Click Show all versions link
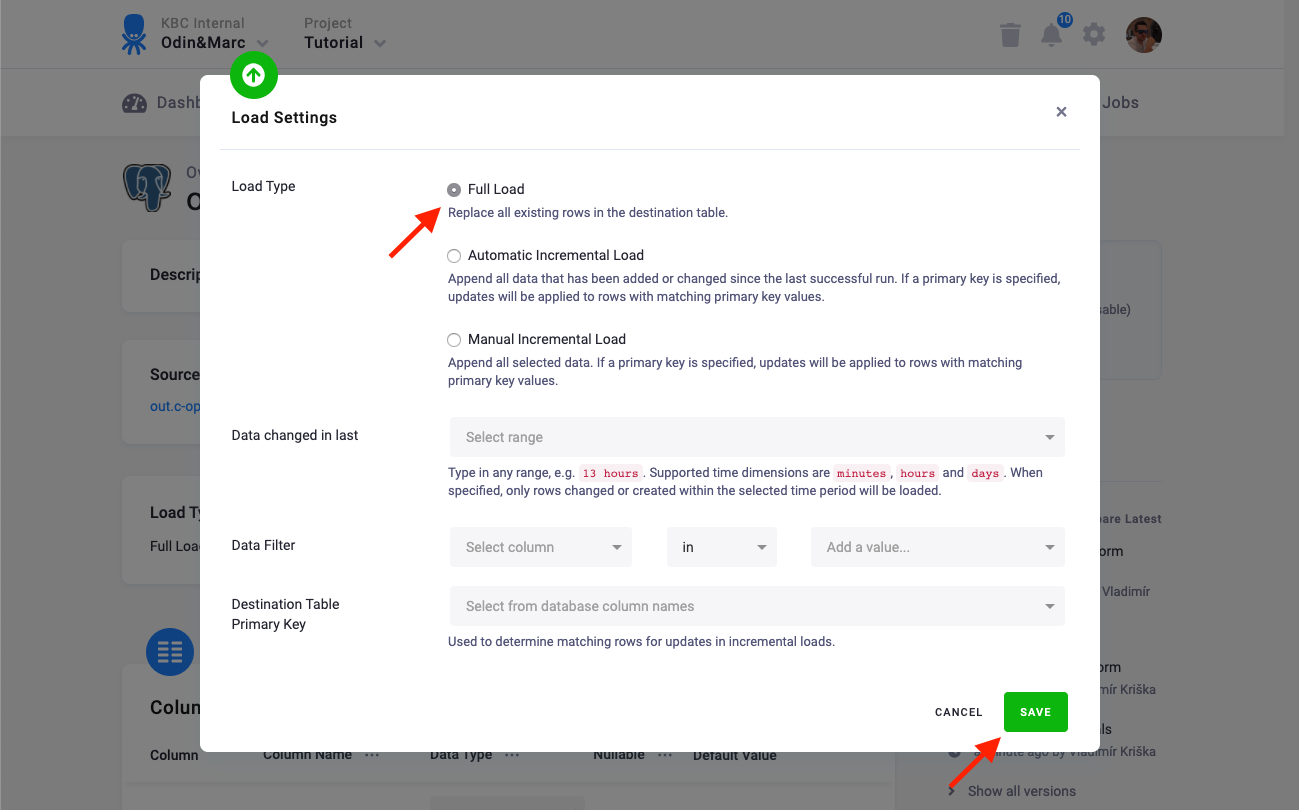 coord(1022,791)
